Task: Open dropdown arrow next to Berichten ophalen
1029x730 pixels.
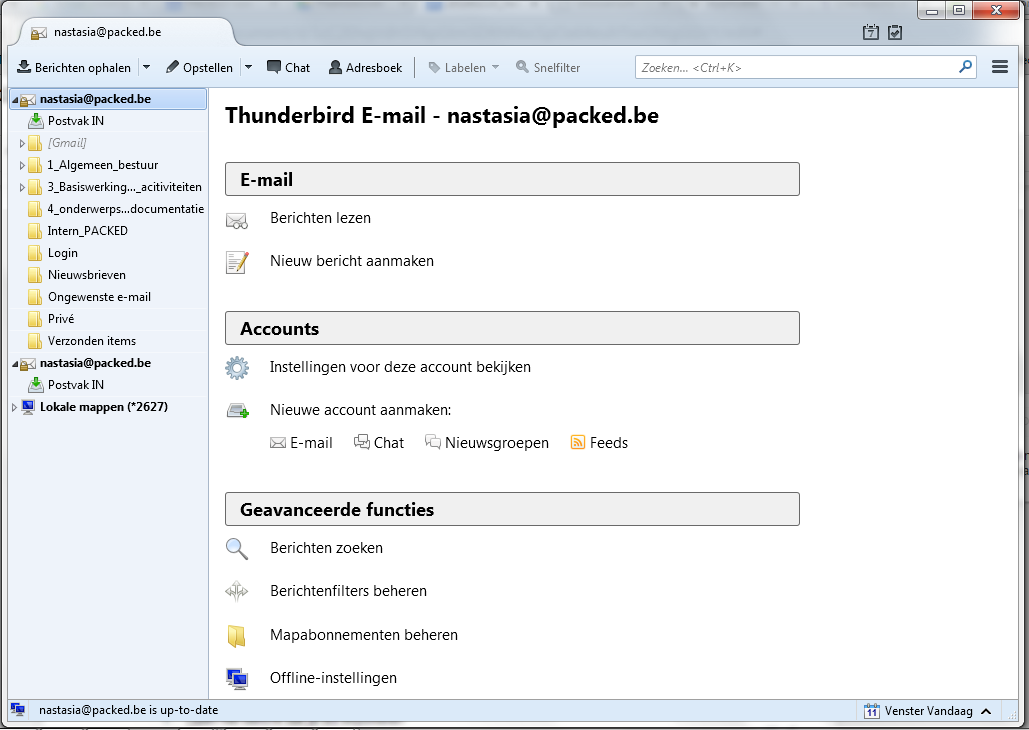Action: tap(146, 68)
